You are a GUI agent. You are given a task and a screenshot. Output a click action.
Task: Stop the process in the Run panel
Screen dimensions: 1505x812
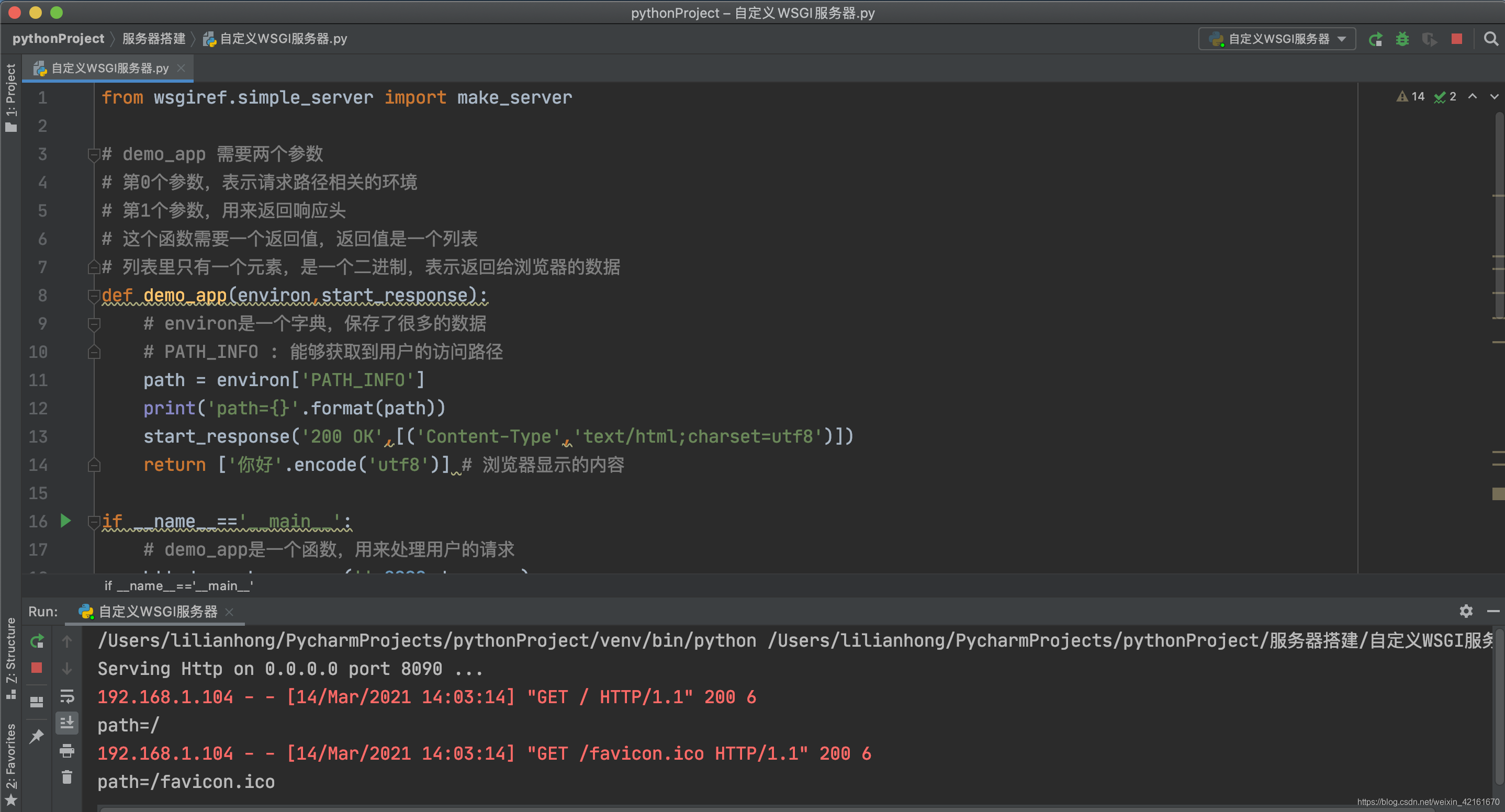(x=37, y=668)
